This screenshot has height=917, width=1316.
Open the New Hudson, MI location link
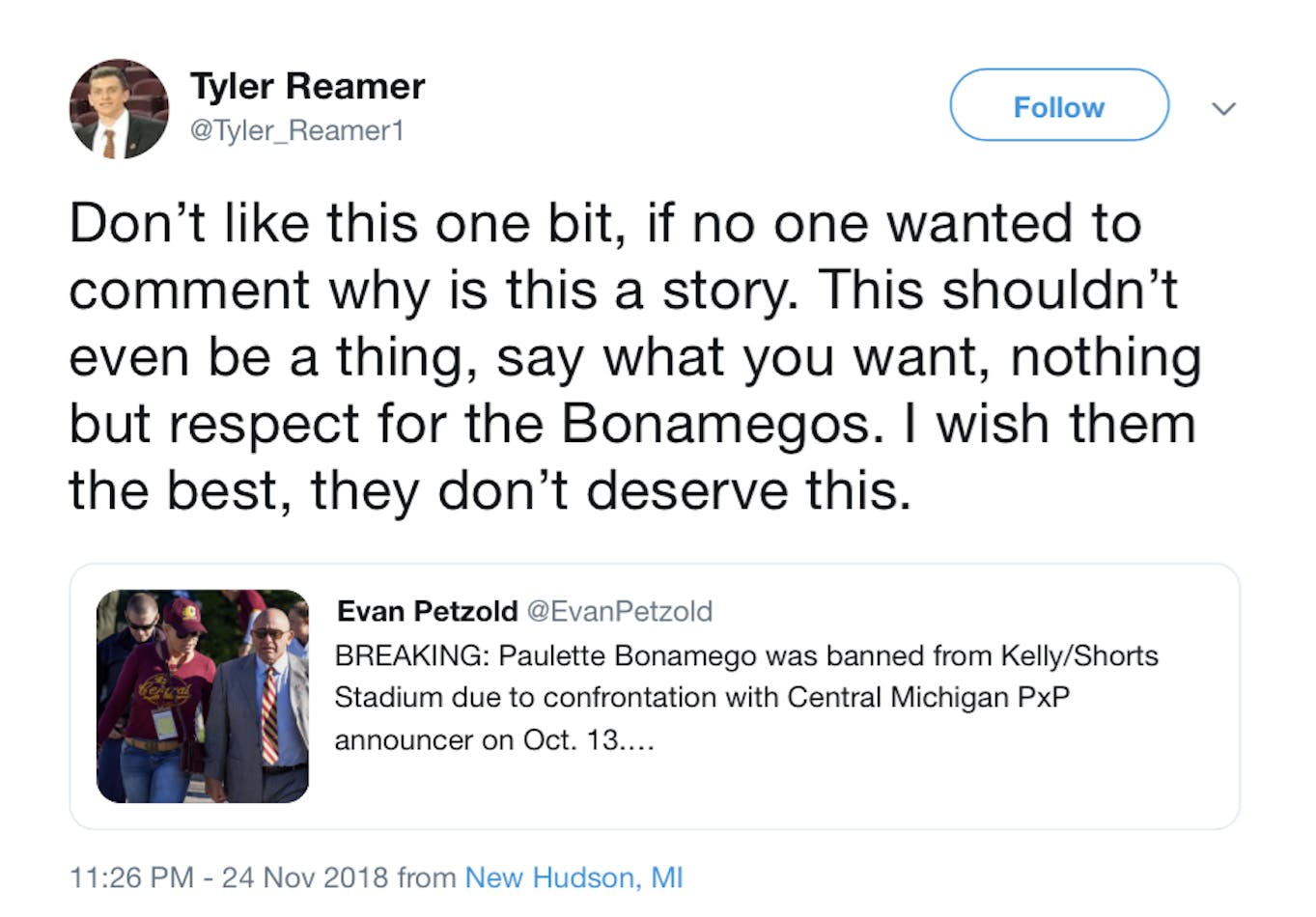pos(574,877)
